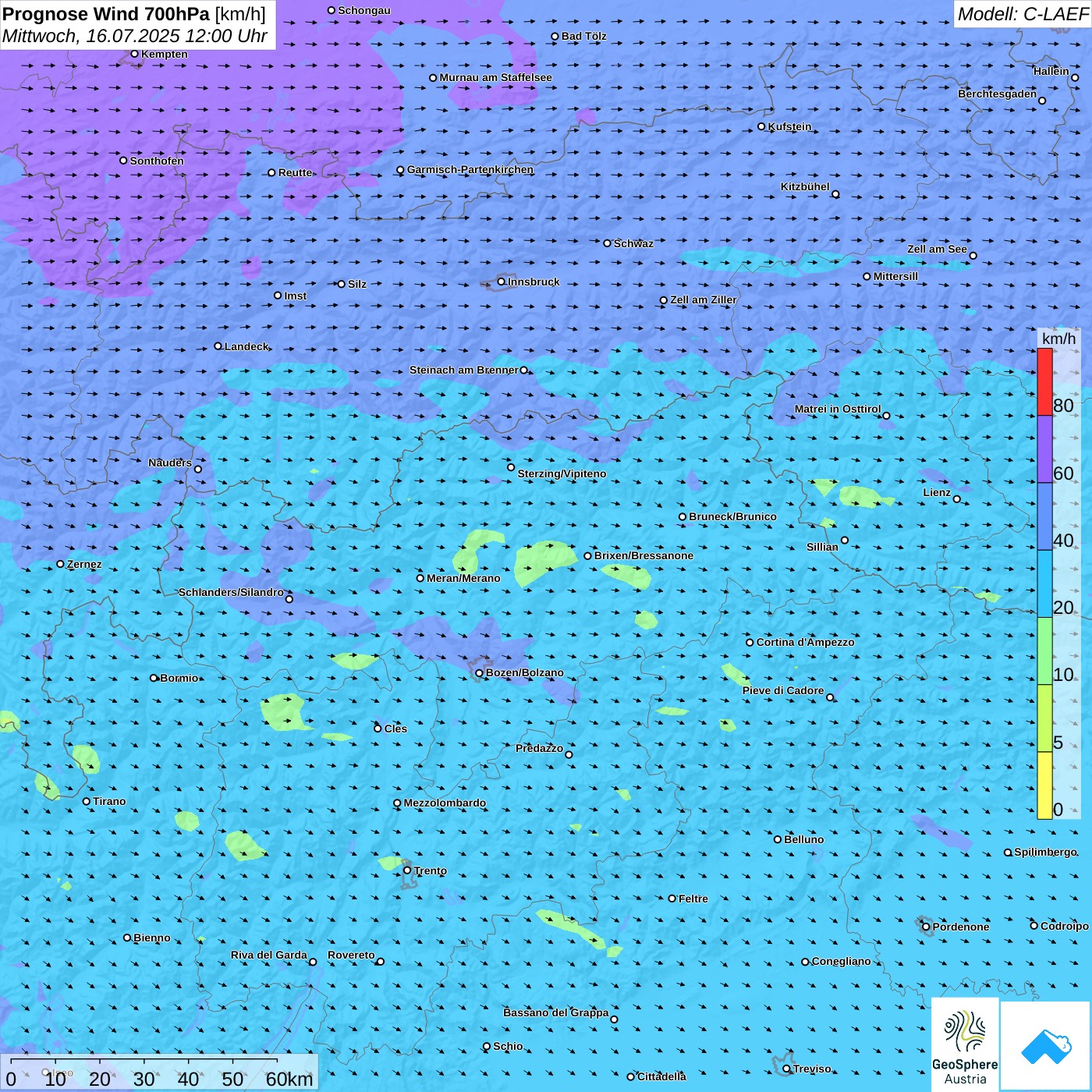
Task: Click the Matrei in Osttirol label
Action: (837, 409)
